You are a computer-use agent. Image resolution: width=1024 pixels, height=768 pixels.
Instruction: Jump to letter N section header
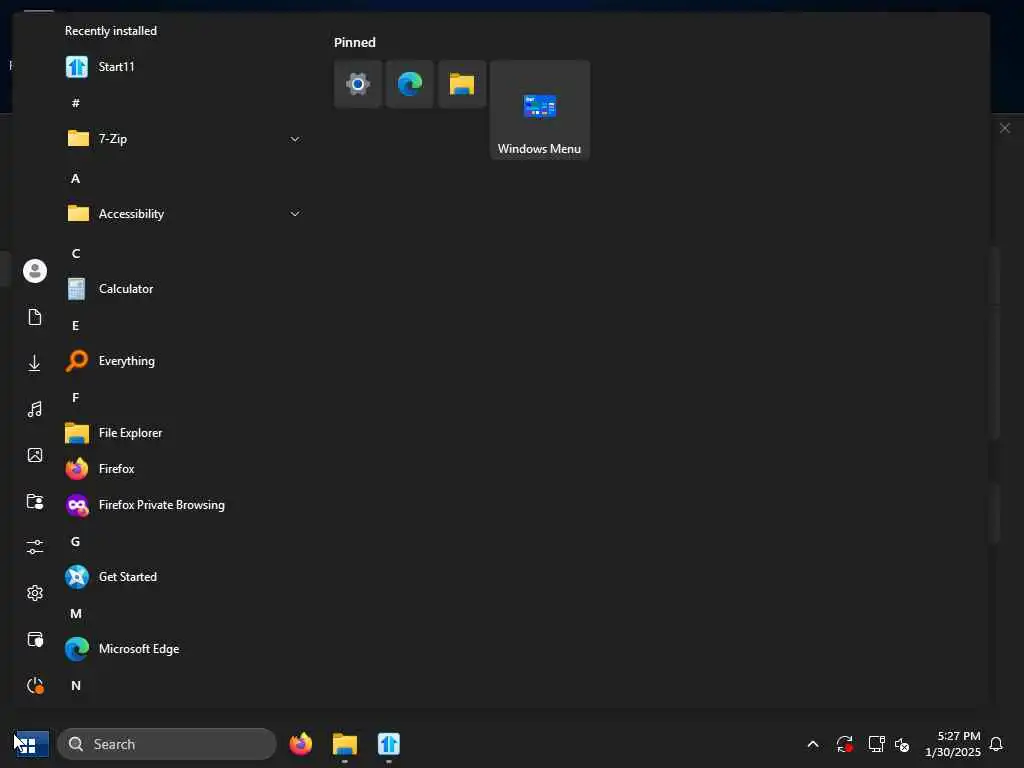click(x=76, y=685)
